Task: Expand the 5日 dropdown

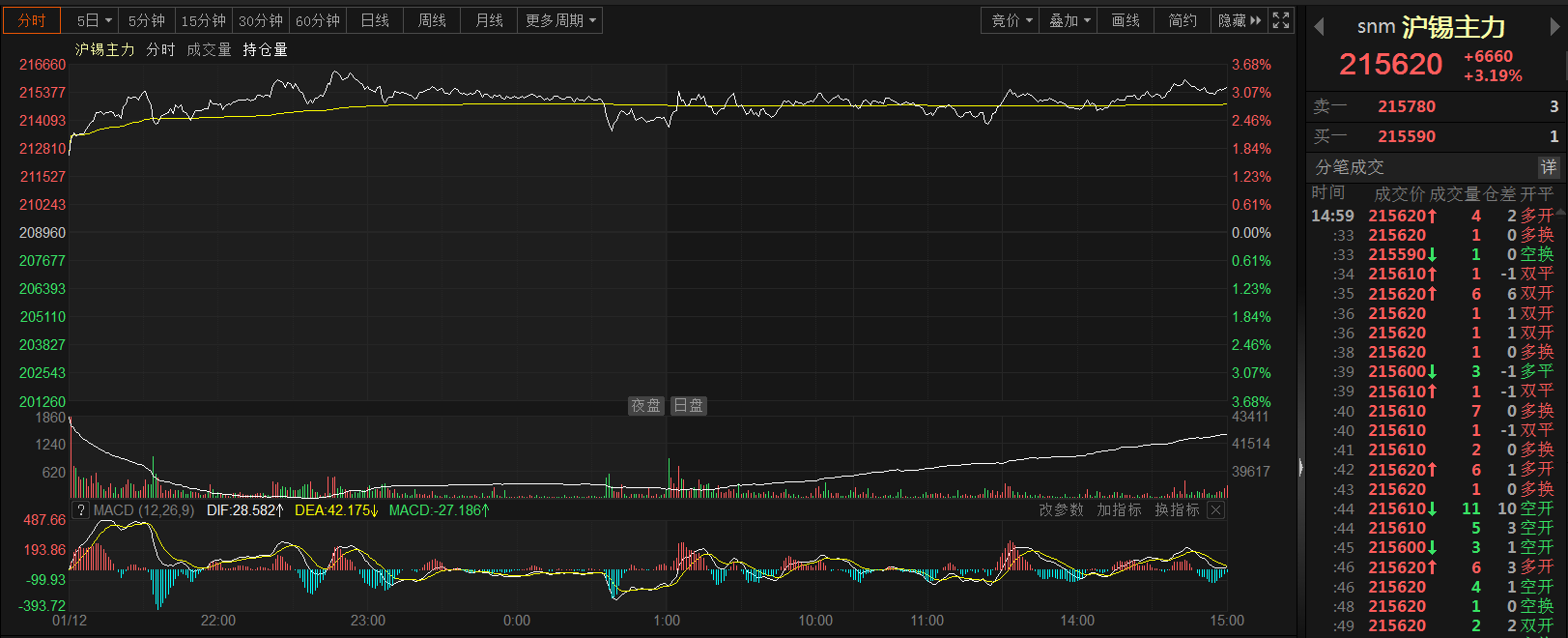Action: 95,20
